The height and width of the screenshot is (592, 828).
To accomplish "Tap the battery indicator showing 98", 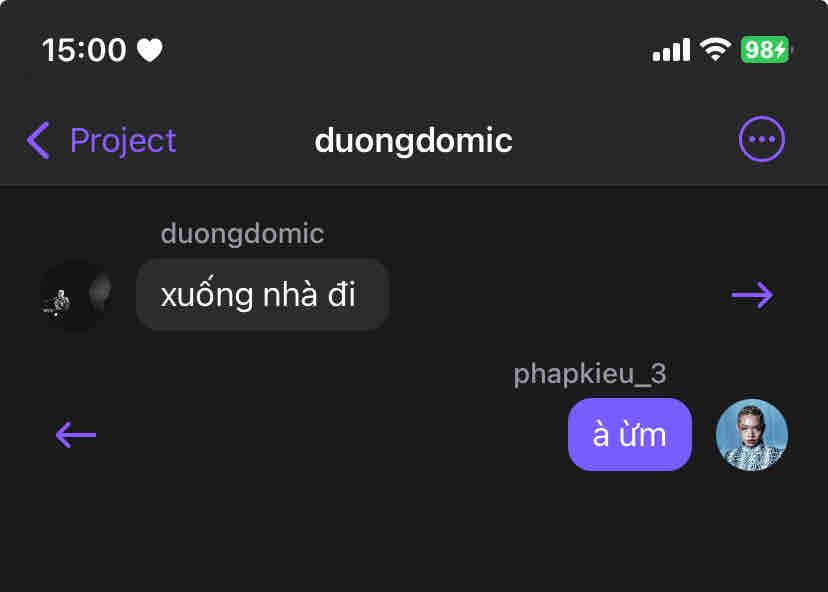I will pos(766,50).
